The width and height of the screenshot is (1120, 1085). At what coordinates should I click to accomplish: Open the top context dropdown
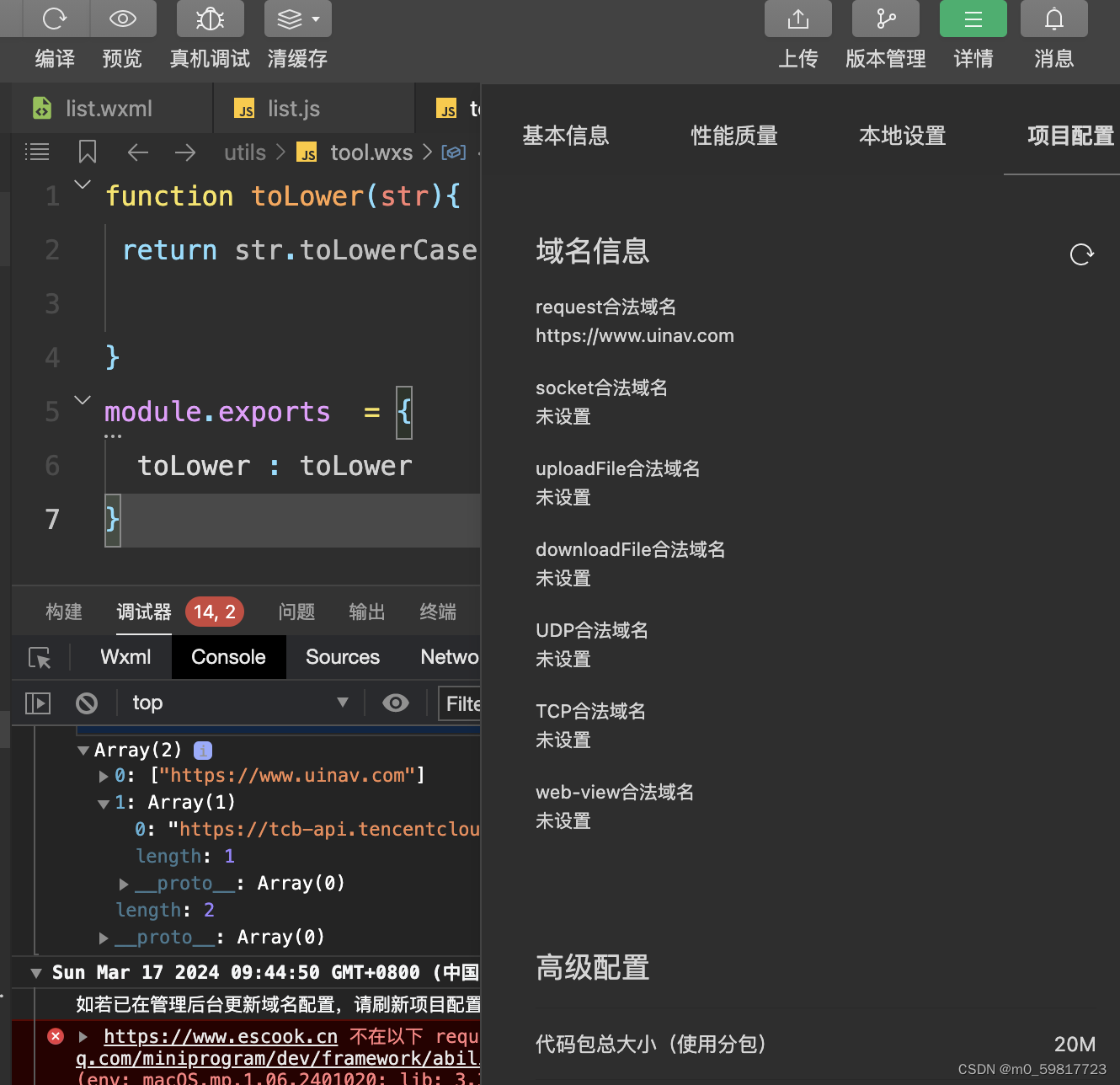coord(240,703)
